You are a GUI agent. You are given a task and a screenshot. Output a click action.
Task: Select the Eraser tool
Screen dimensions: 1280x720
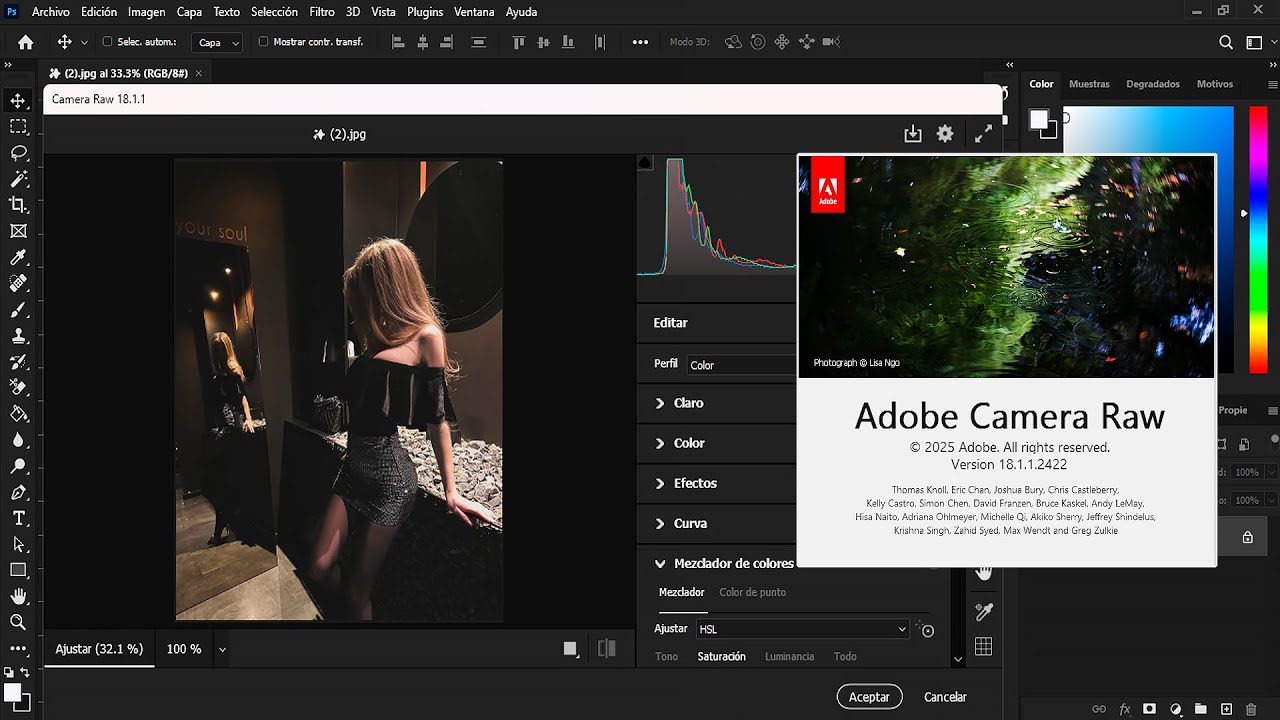[18, 387]
